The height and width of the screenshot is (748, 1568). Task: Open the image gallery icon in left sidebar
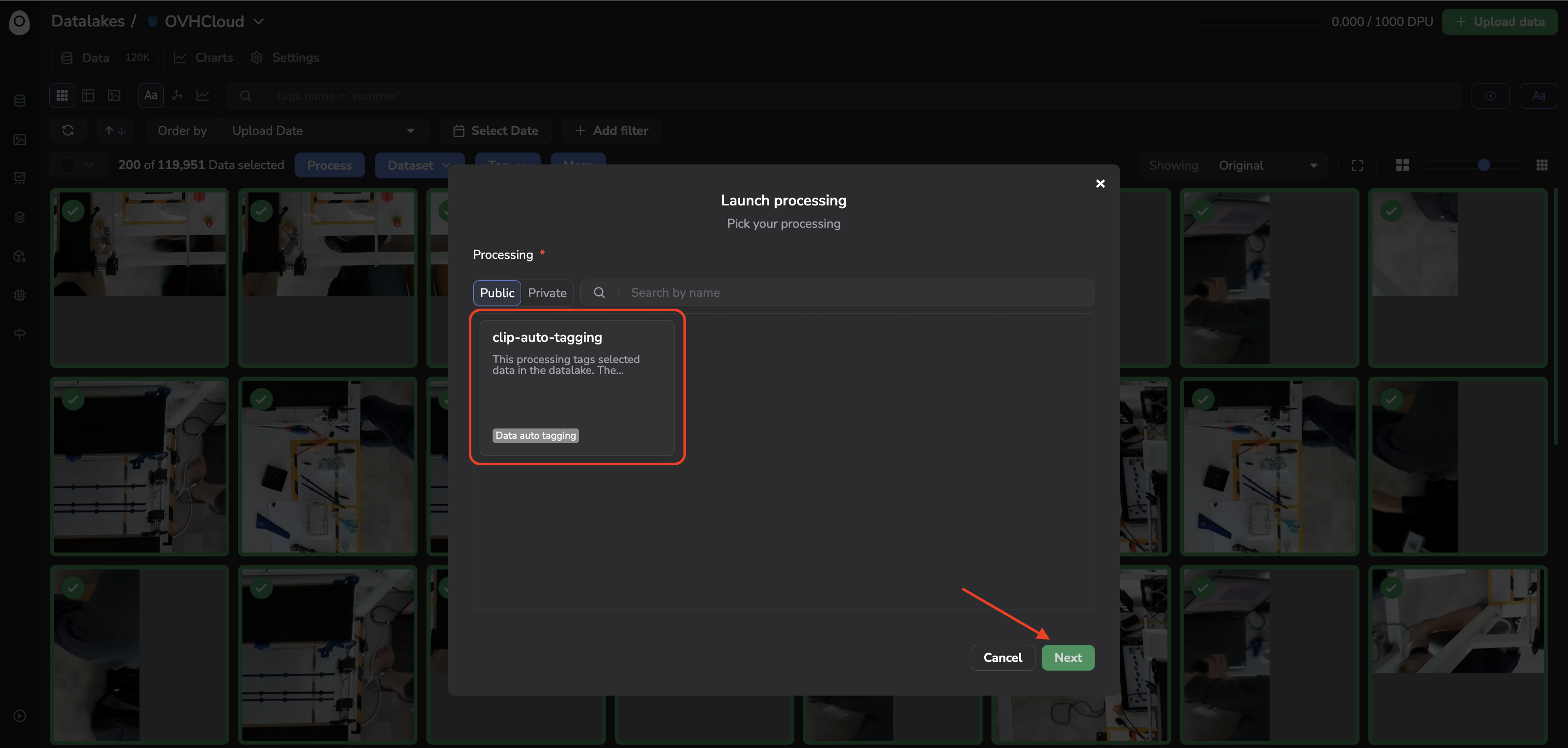click(x=20, y=140)
